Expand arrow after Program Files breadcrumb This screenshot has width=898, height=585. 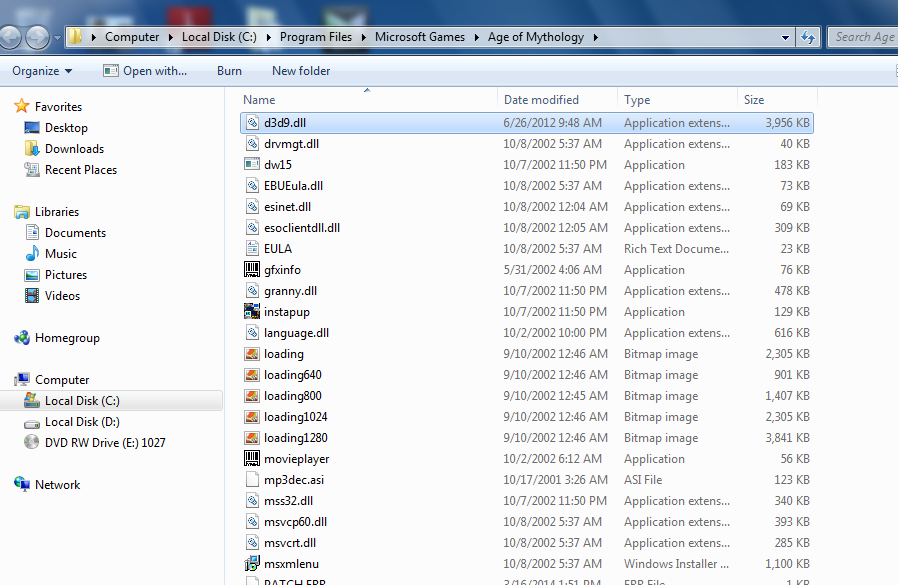364,37
